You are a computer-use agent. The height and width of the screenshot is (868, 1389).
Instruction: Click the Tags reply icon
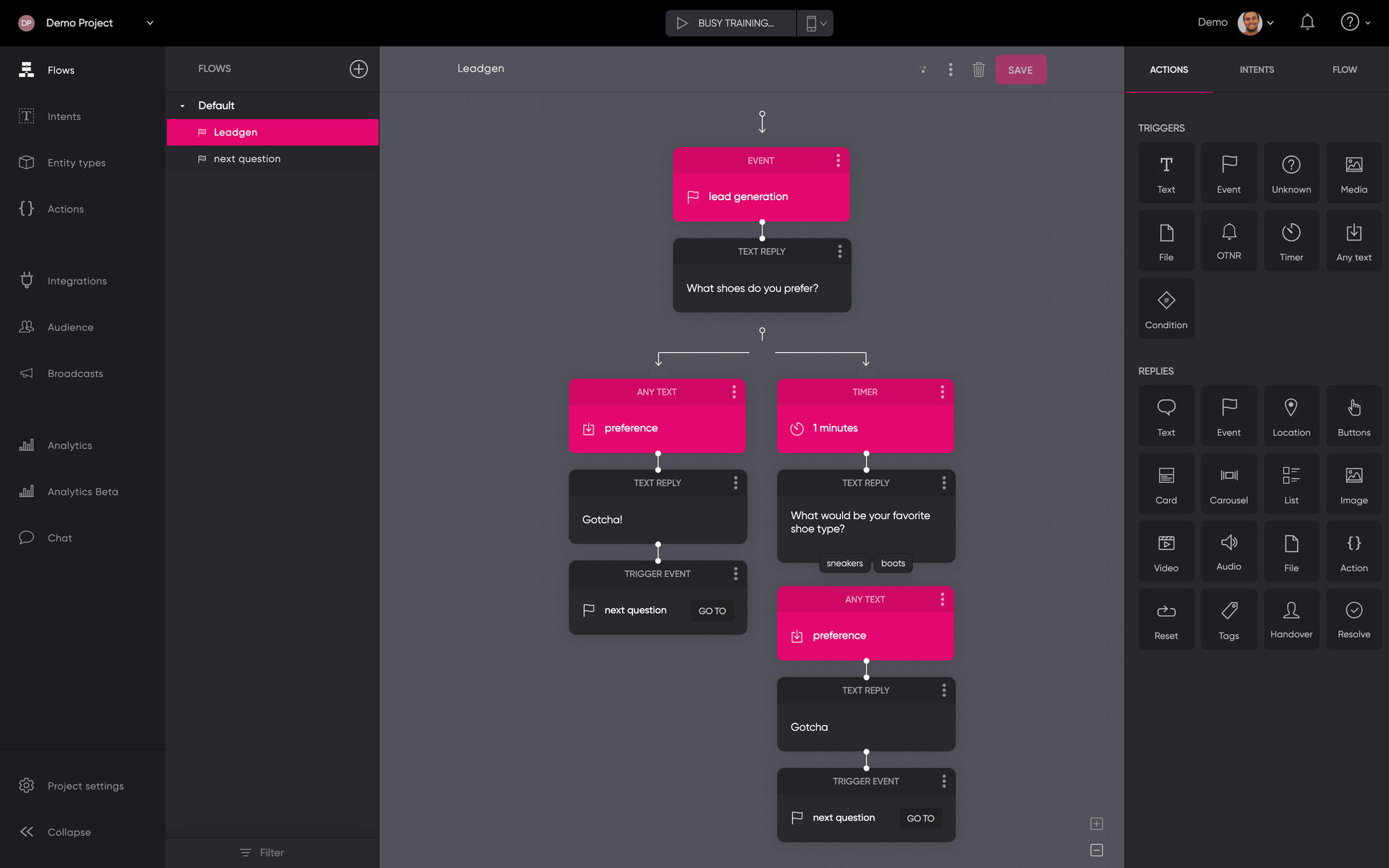pos(1228,619)
